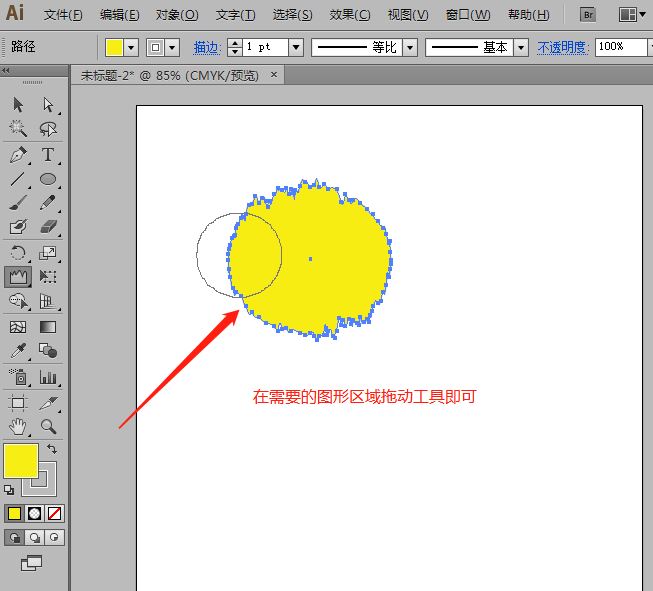Viewport: 653px width, 591px height.
Task: Set paint mode to Color
Action: tap(14, 513)
